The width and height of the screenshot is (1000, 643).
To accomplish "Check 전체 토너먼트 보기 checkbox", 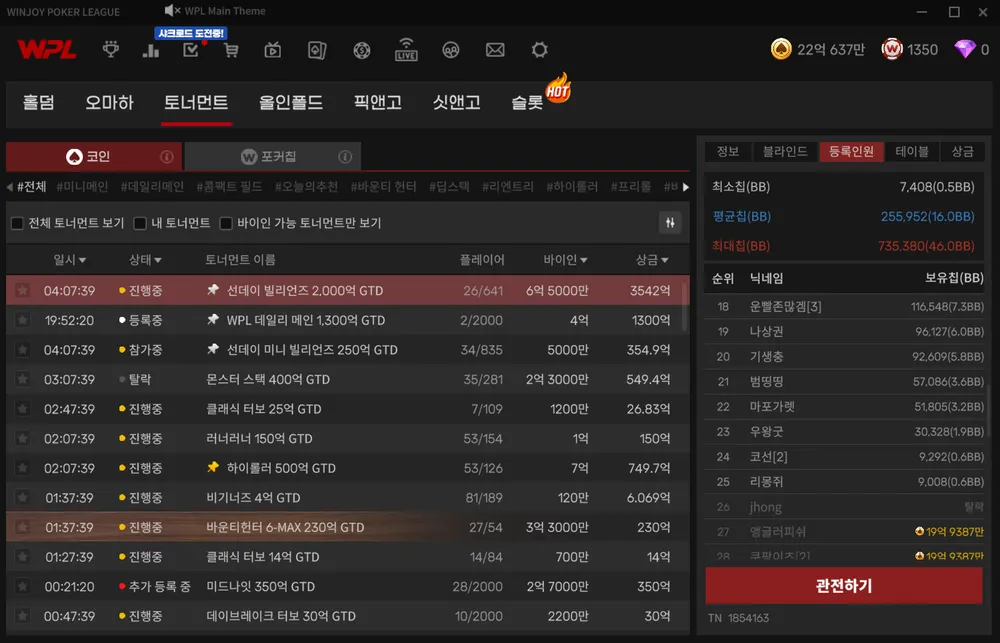I will pyautogui.click(x=17, y=223).
